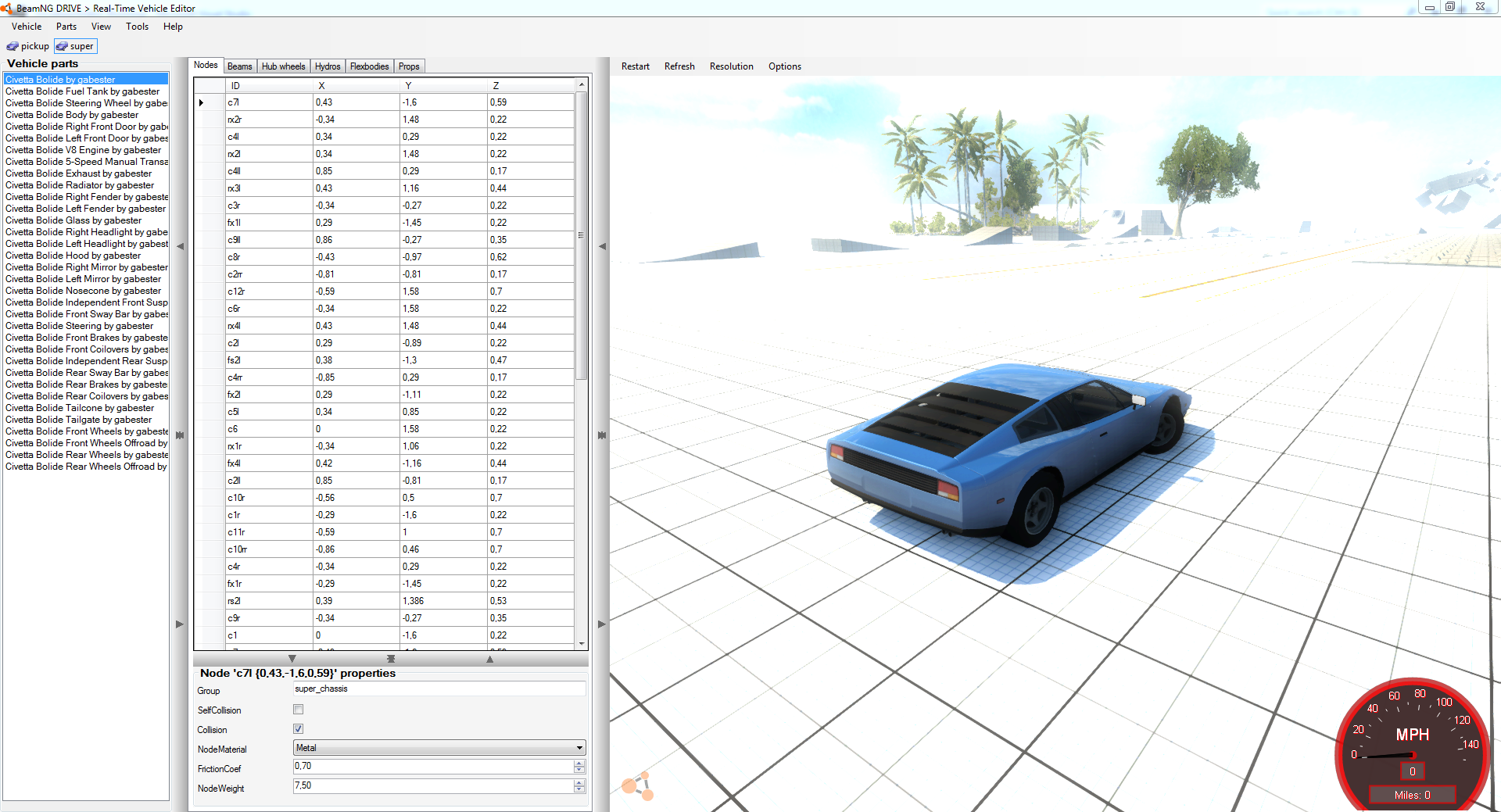Select the super vehicle toolbar button
The image size is (1501, 812).
click(75, 46)
